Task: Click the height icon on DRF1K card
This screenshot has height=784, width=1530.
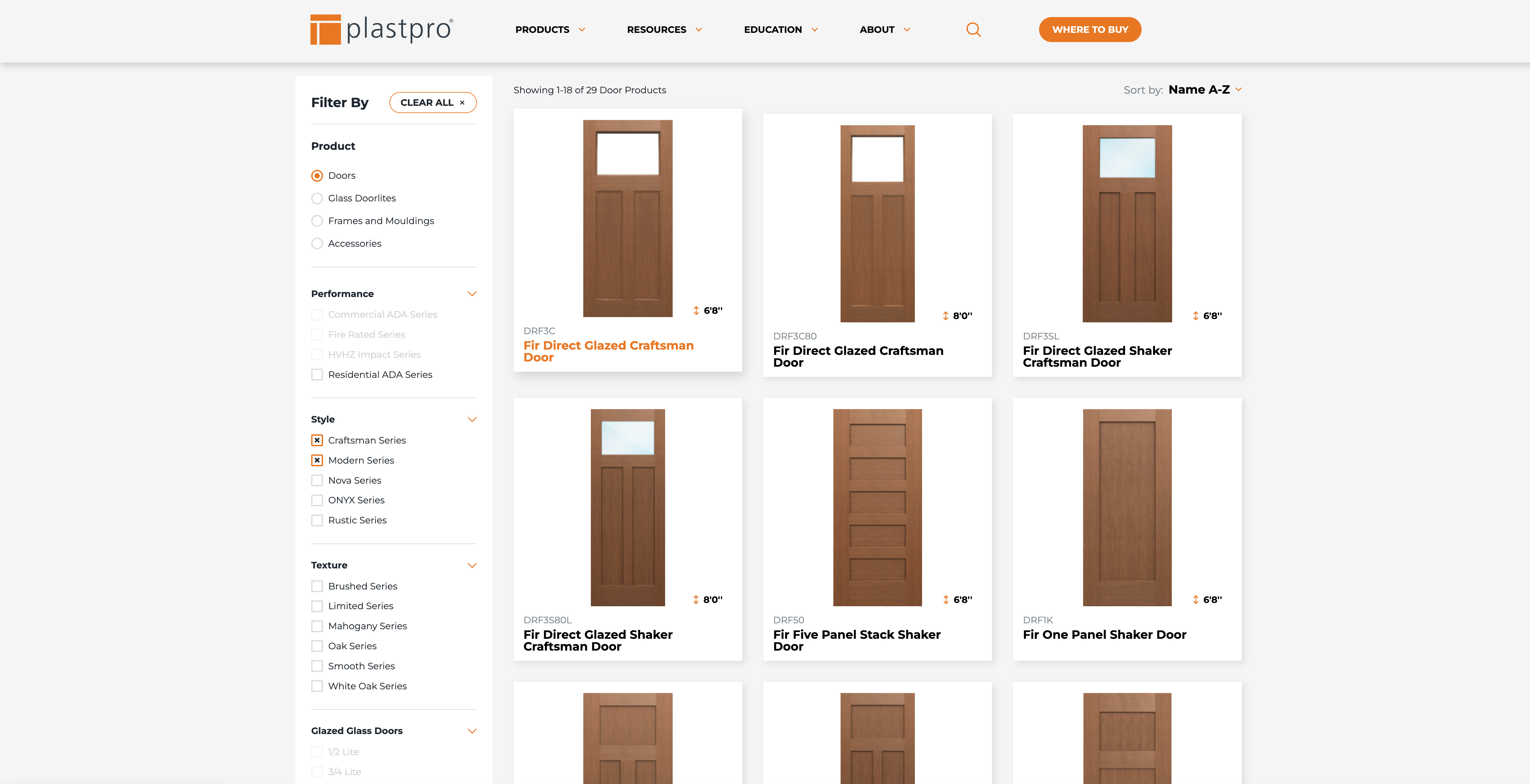Action: 1195,600
